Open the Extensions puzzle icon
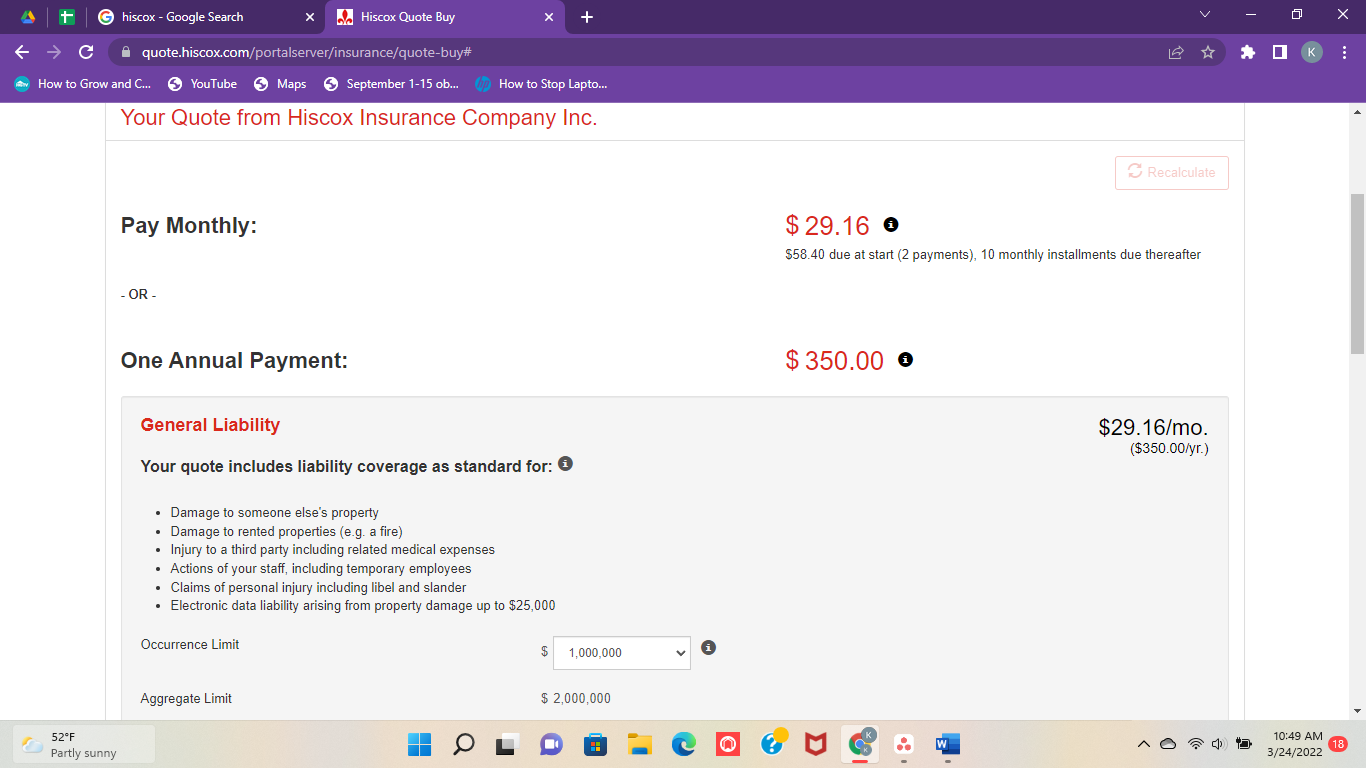 (1247, 52)
